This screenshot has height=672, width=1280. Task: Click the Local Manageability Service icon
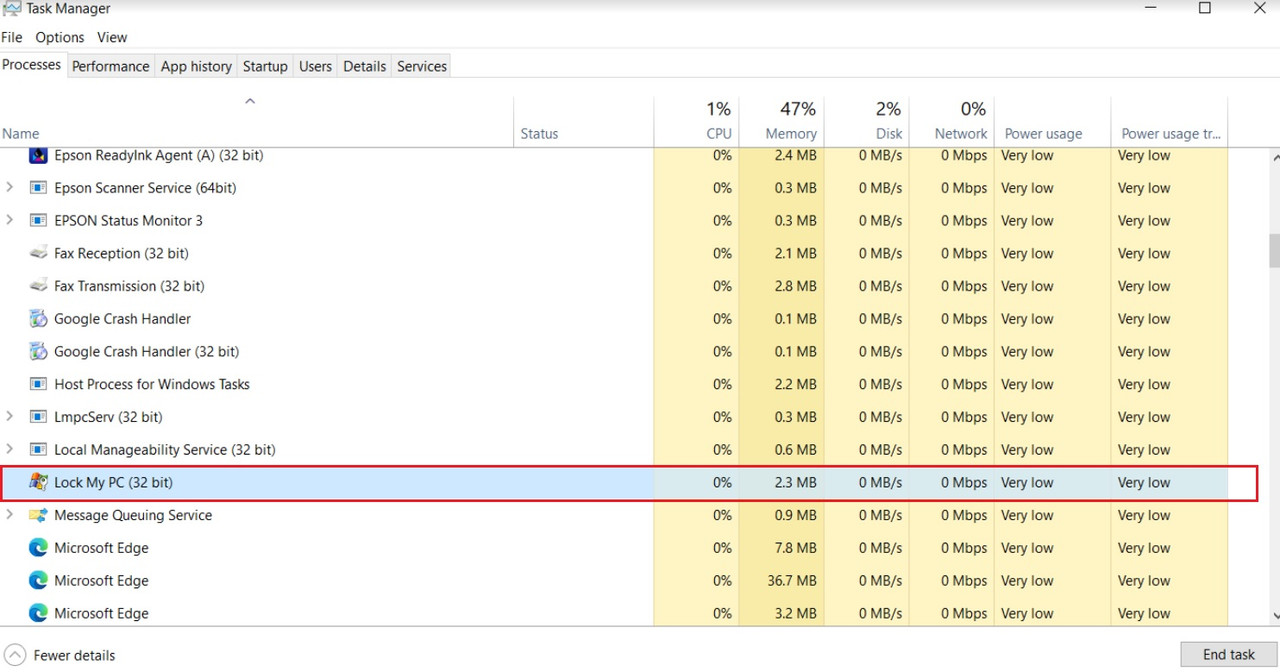click(x=38, y=450)
